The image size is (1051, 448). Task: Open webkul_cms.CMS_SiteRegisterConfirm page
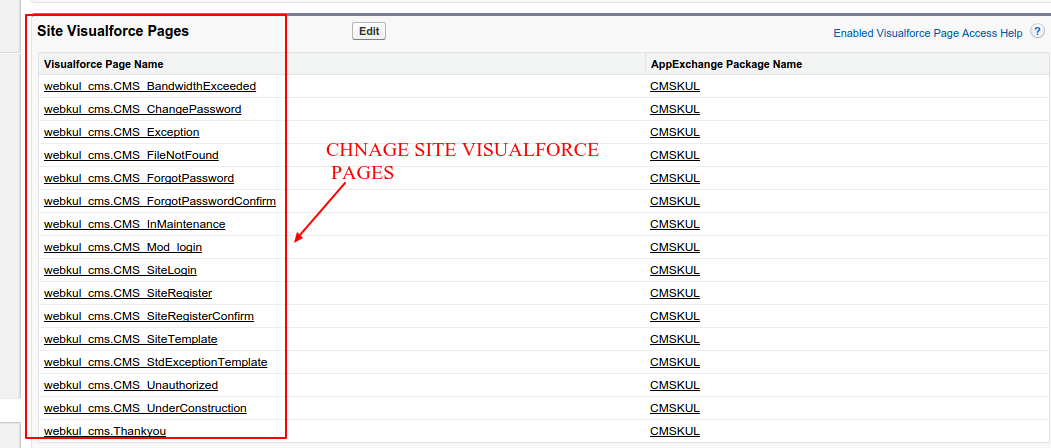[x=149, y=316]
